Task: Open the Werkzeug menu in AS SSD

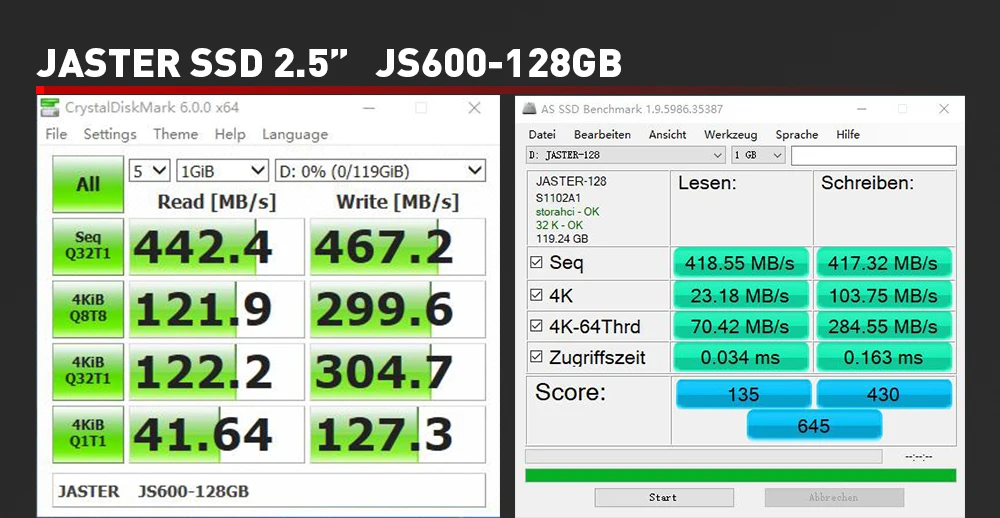Action: 731,135
